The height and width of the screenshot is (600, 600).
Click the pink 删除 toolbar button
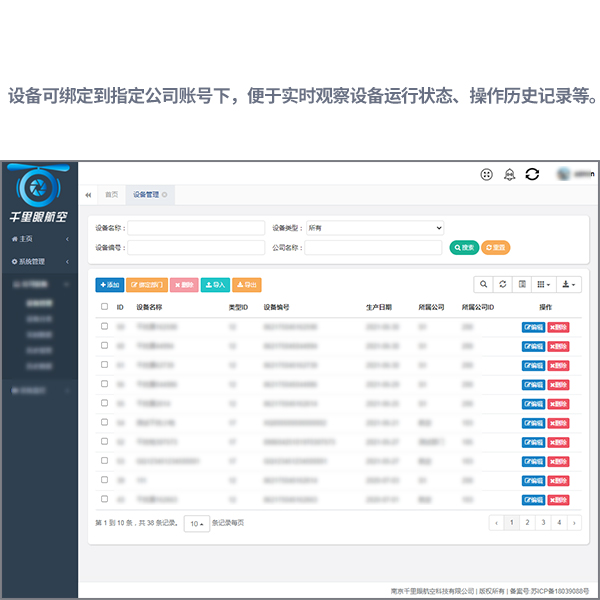coord(184,285)
